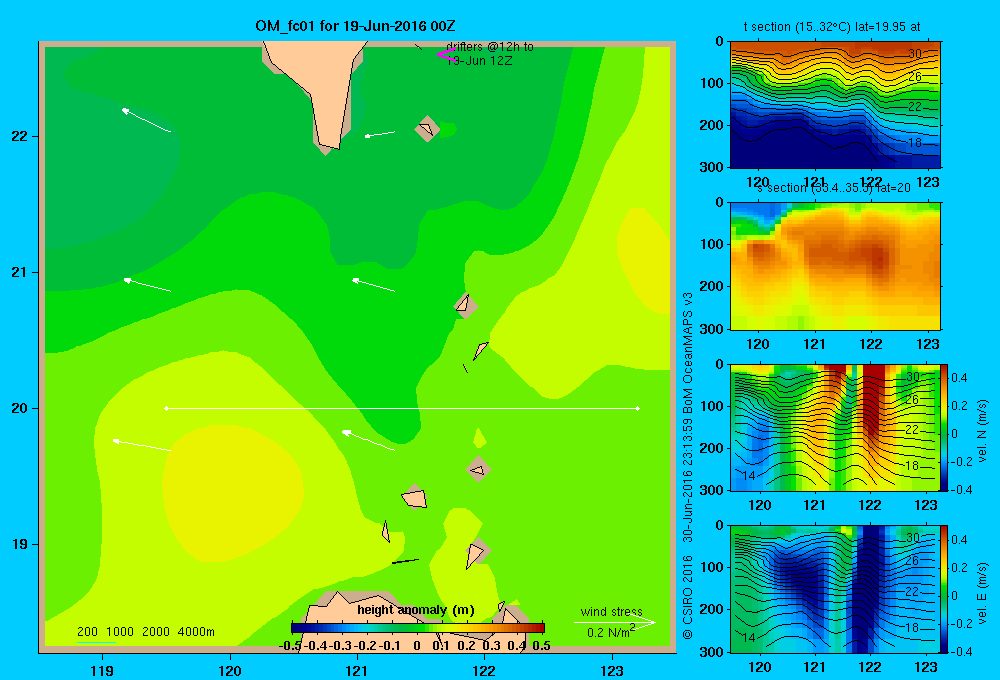Image resolution: width=1000 pixels, height=680 pixels.
Task: Click the 18 isotherm label in the t section
Action: pos(915,143)
